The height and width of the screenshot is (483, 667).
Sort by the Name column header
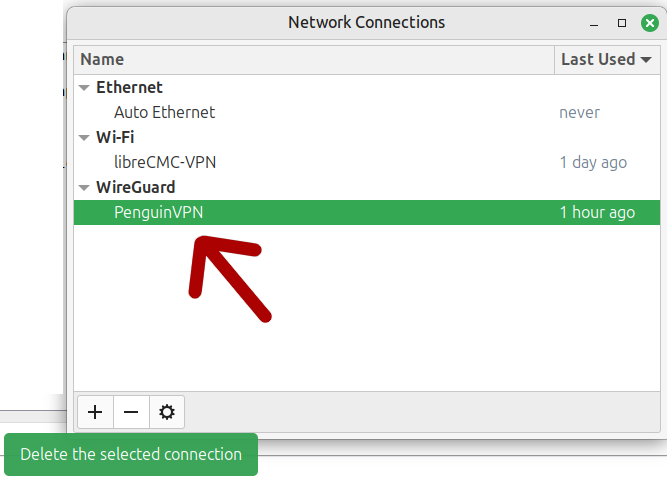click(314, 60)
